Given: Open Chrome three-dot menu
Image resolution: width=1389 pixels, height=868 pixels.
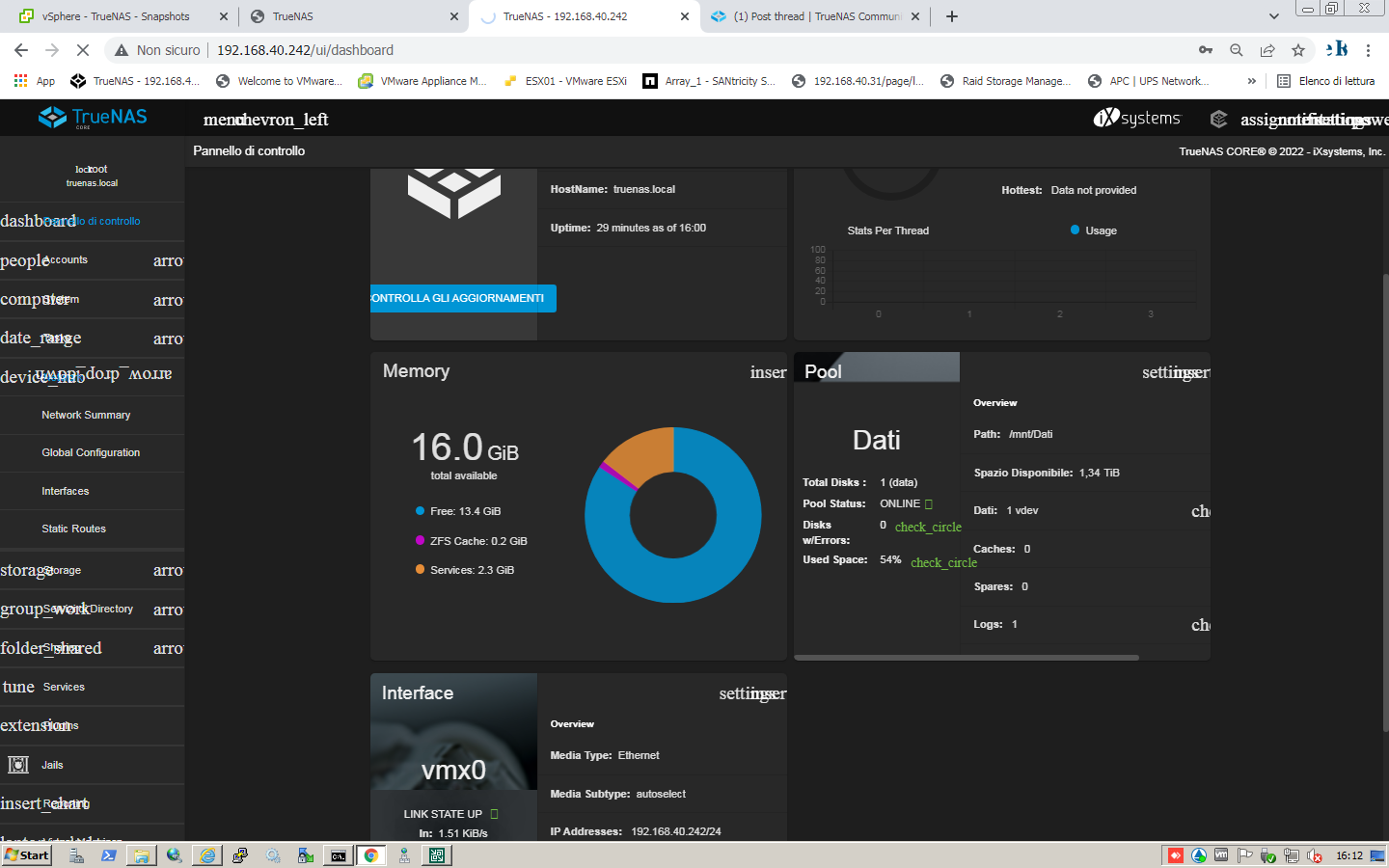Looking at the screenshot, I should tap(1368, 50).
